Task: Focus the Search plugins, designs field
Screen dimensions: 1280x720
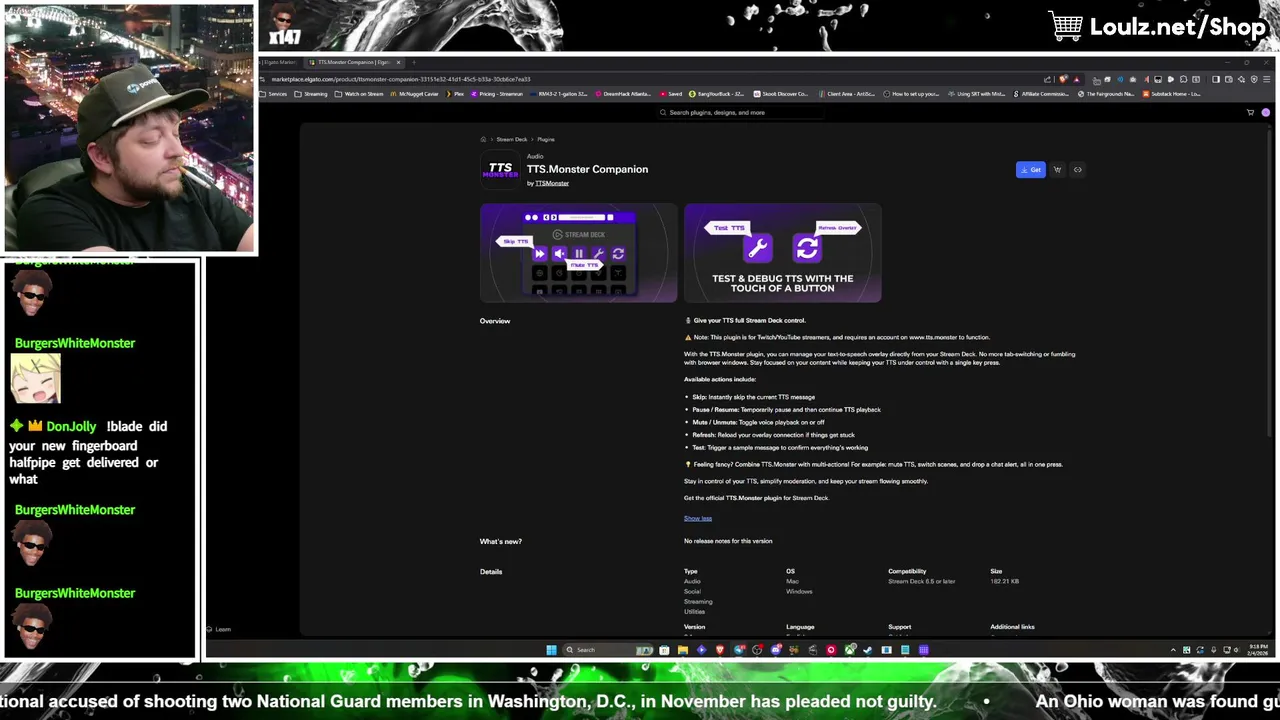Action: coord(740,112)
